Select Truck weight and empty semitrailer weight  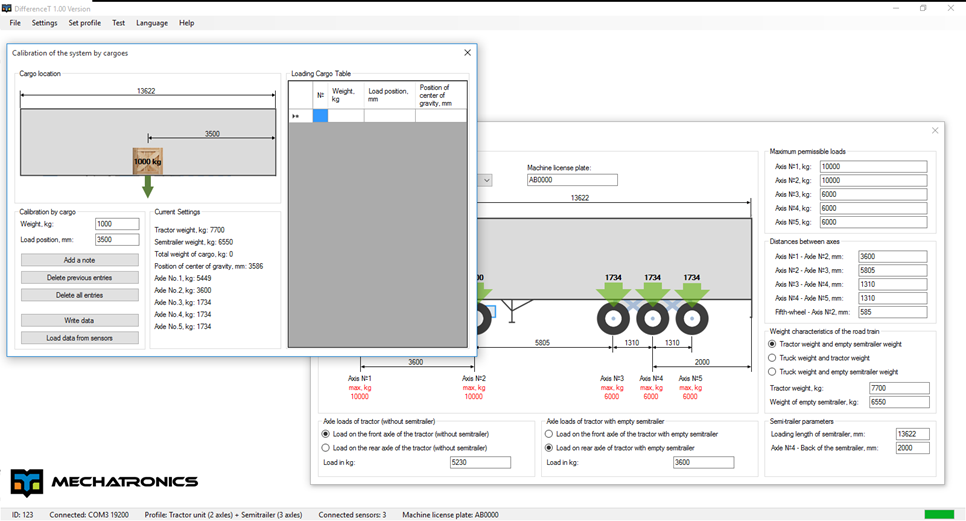click(x=772, y=371)
